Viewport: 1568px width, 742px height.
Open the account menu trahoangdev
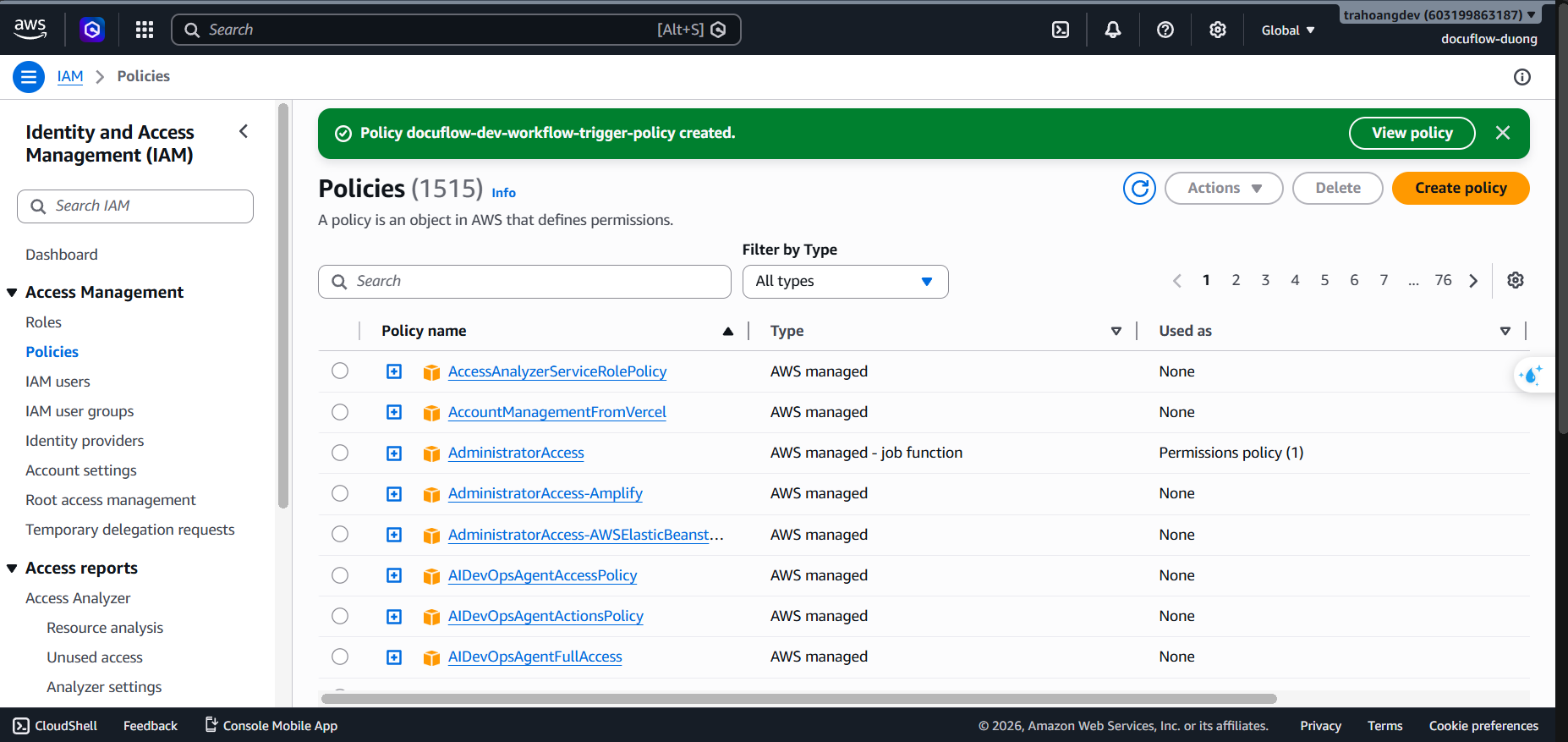click(x=1439, y=14)
